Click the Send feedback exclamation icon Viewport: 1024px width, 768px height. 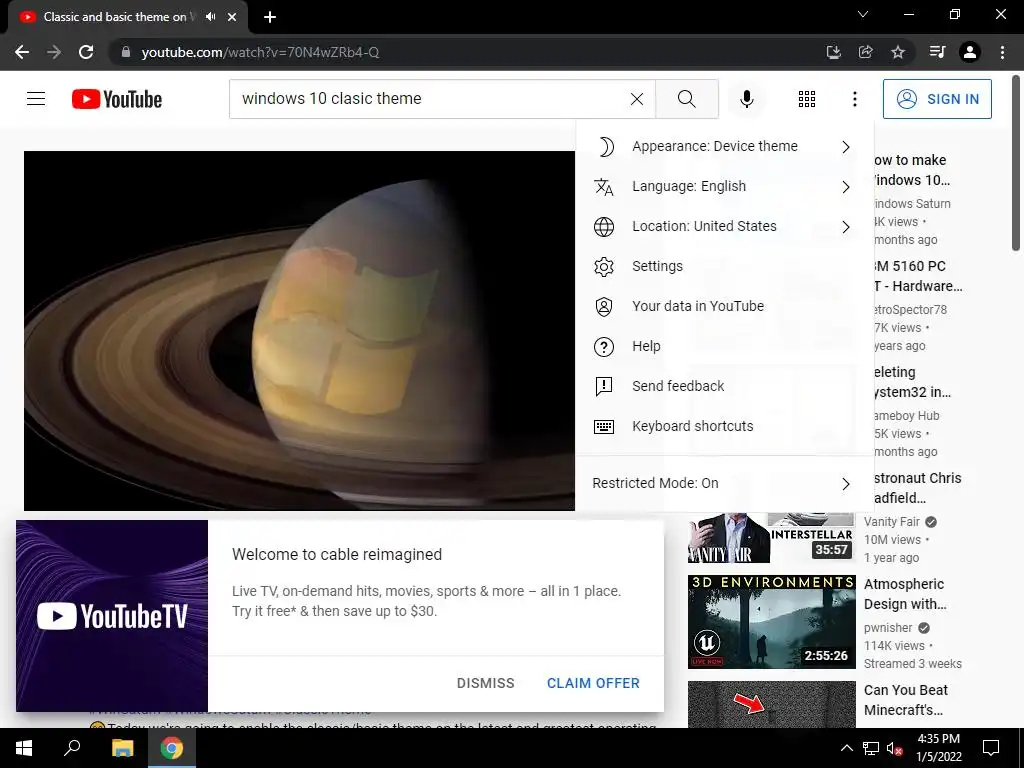(x=604, y=387)
